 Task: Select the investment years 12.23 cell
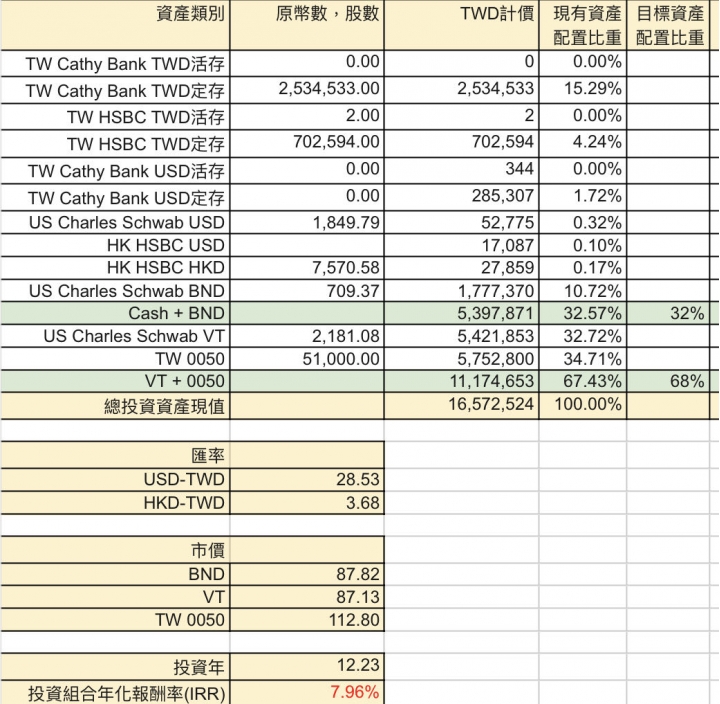click(x=307, y=666)
